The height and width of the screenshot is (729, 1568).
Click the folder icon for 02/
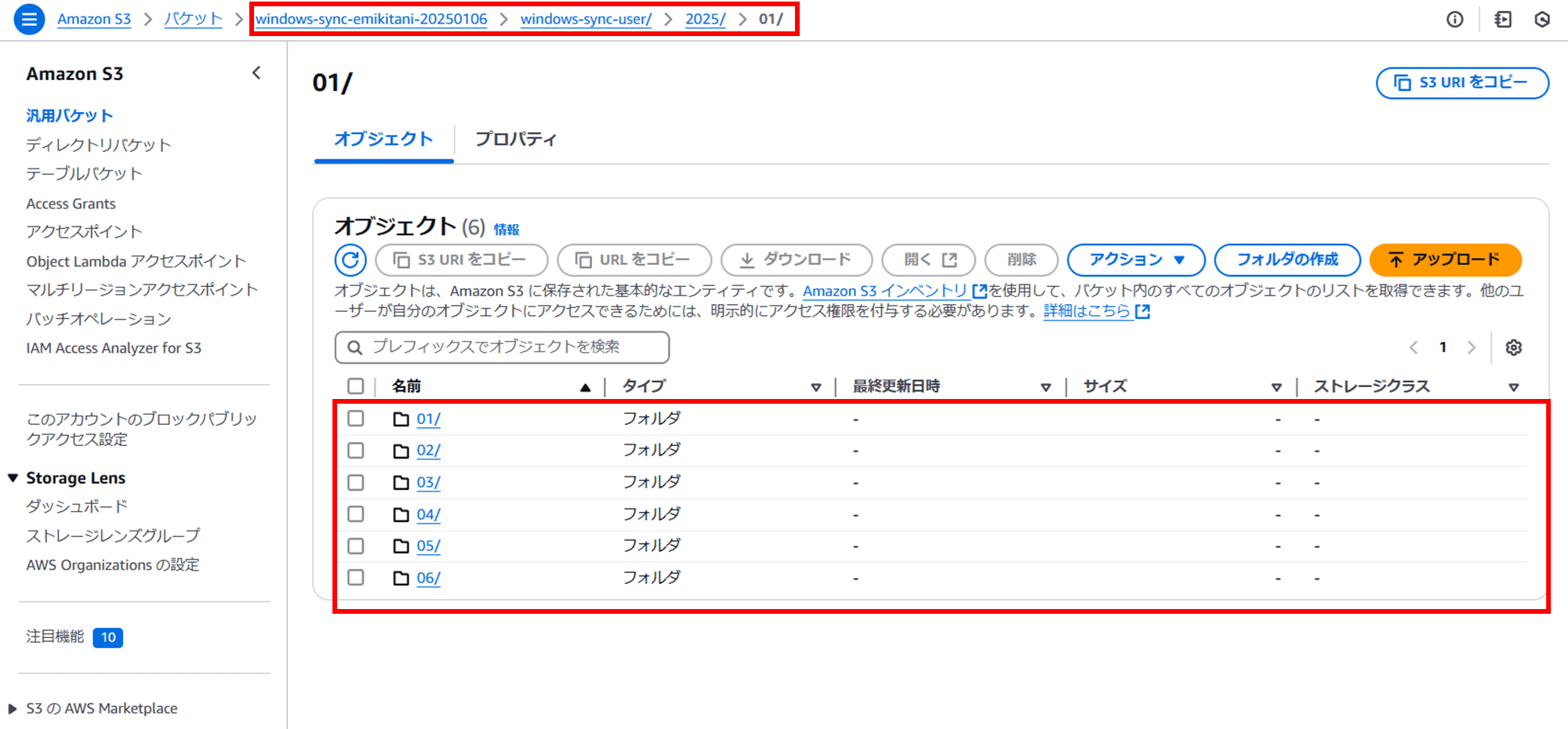[401, 451]
